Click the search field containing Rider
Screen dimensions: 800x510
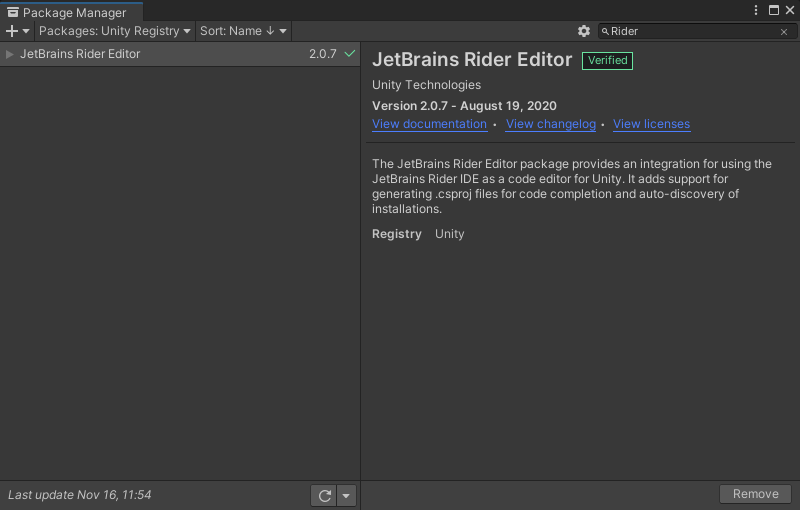click(695, 32)
